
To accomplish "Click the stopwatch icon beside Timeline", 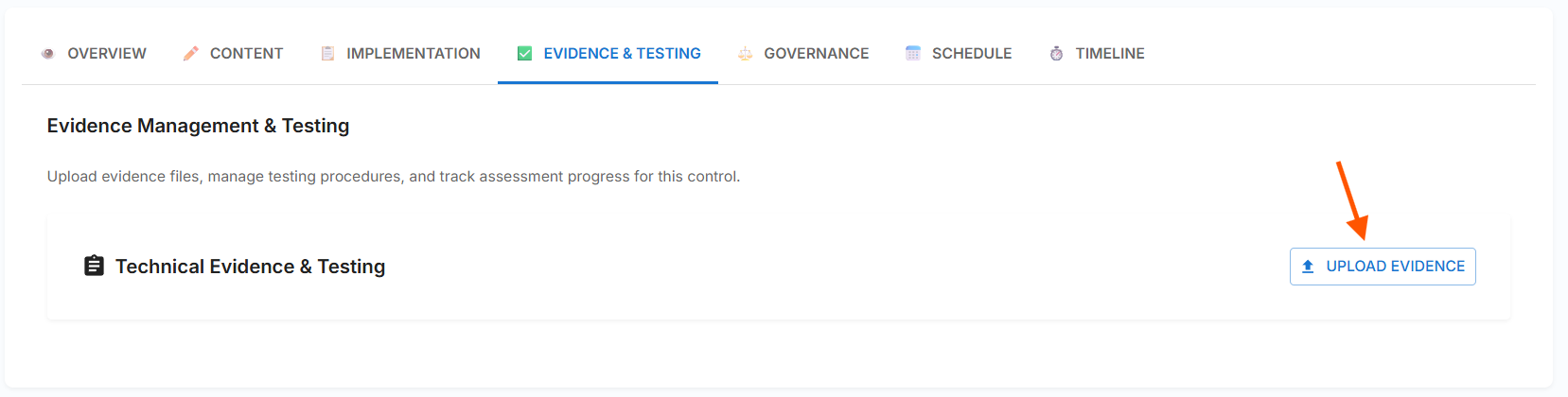I will point(1056,54).
